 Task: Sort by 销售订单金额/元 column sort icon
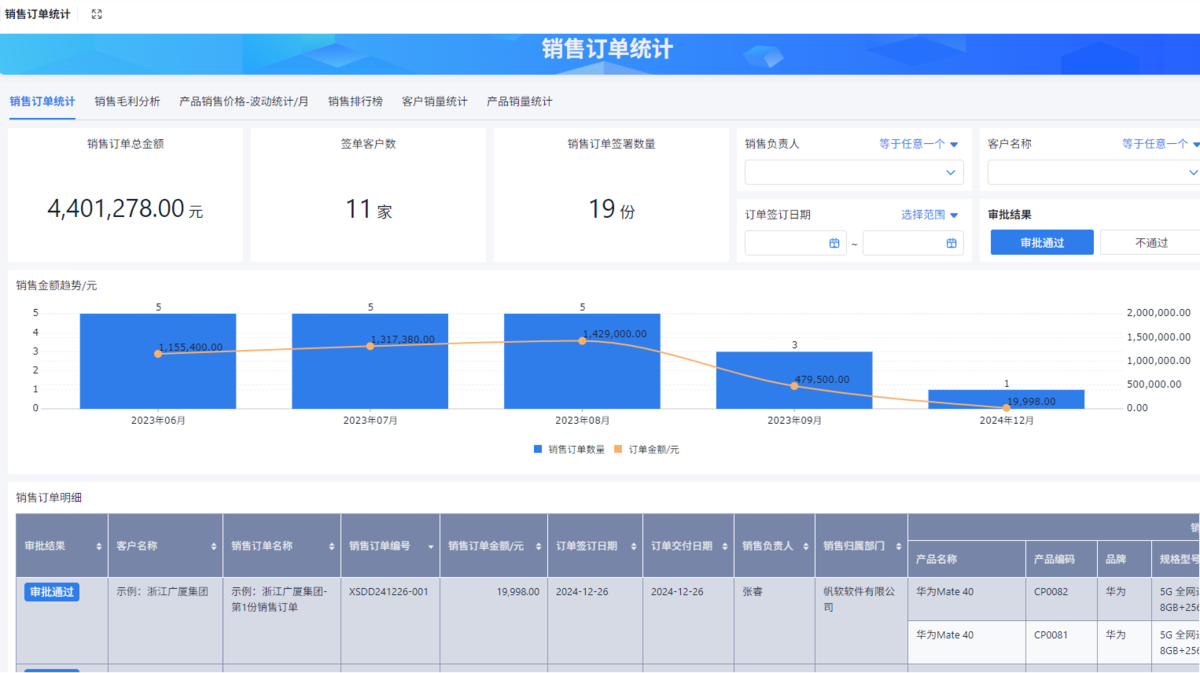tap(541, 547)
